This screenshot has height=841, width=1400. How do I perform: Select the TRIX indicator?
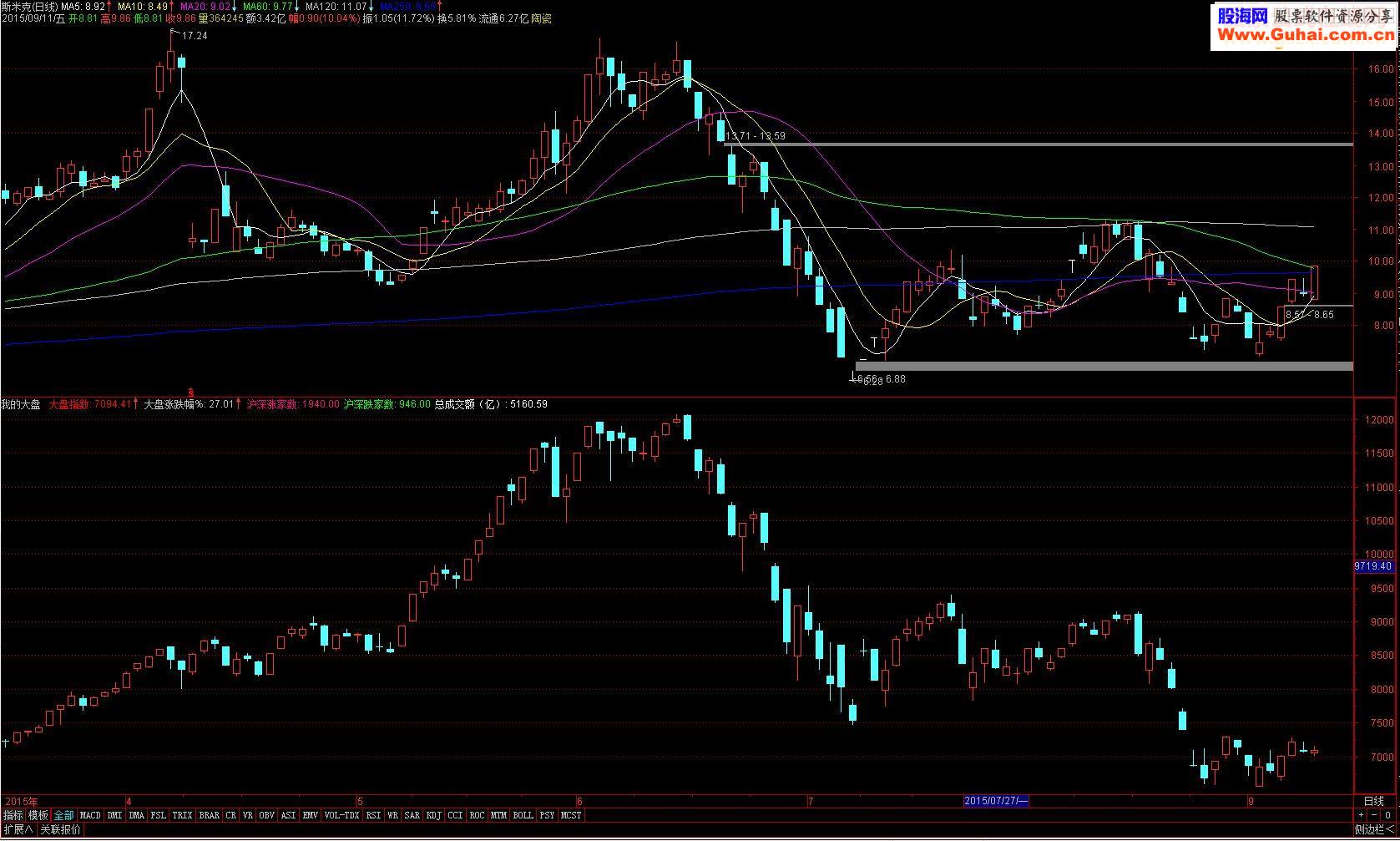click(183, 815)
